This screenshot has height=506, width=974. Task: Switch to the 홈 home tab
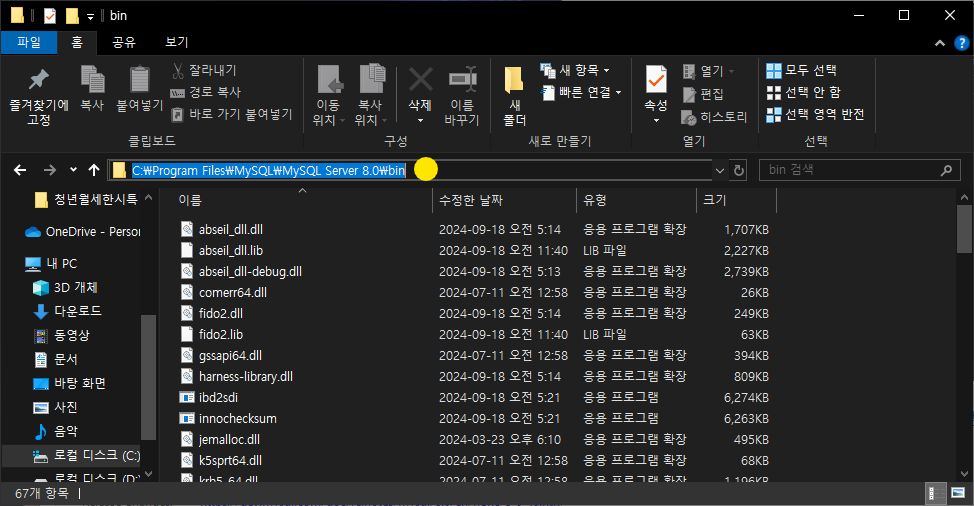click(77, 42)
